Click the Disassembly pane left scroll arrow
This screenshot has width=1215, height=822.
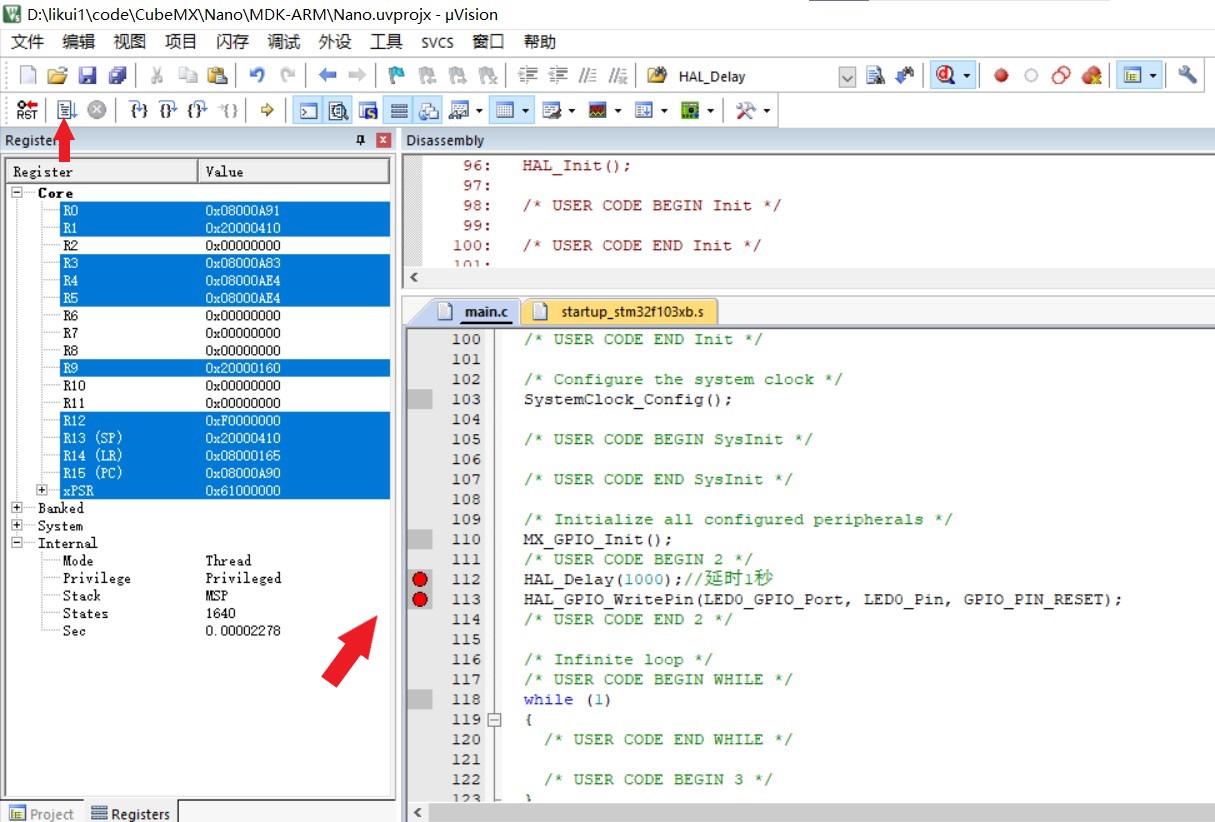[414, 277]
